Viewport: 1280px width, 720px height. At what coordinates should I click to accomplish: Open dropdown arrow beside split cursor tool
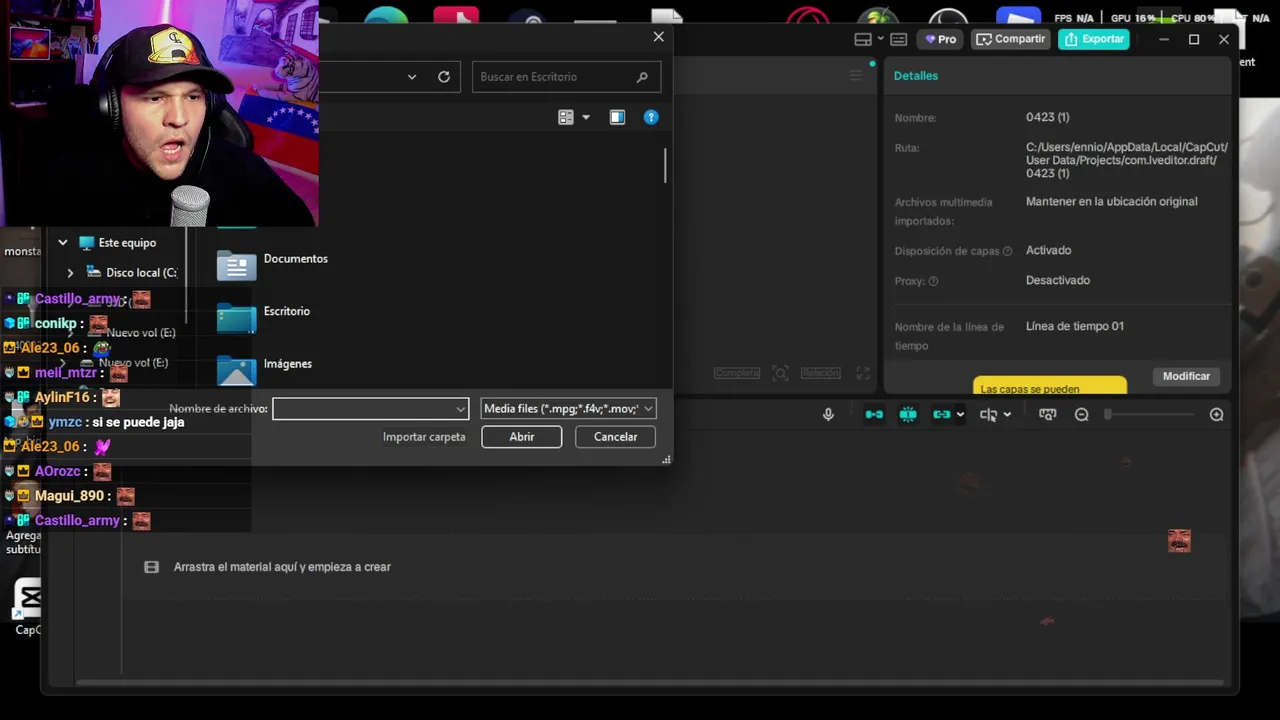(1007, 414)
